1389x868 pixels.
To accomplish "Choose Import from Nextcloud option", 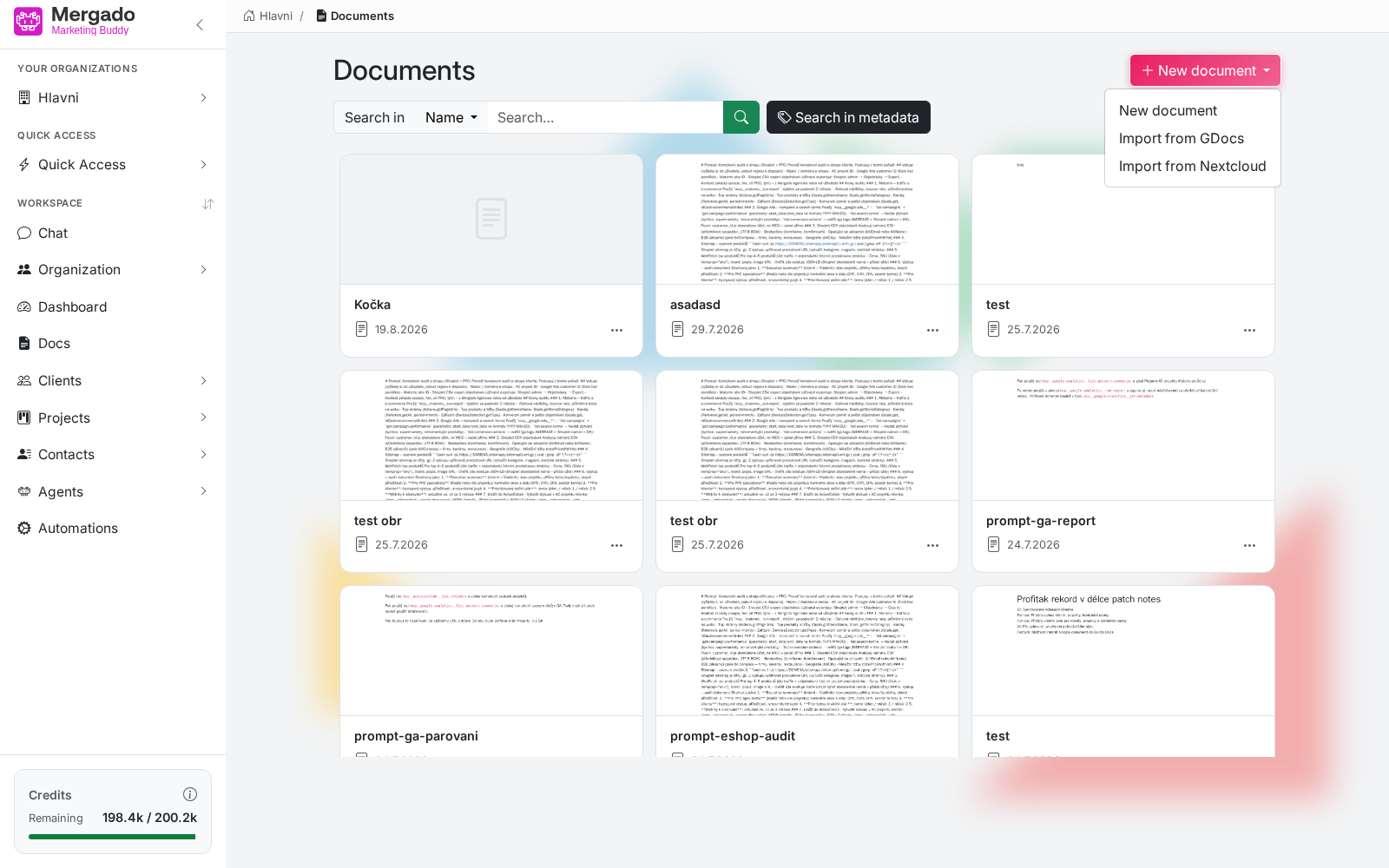I will point(1192,167).
